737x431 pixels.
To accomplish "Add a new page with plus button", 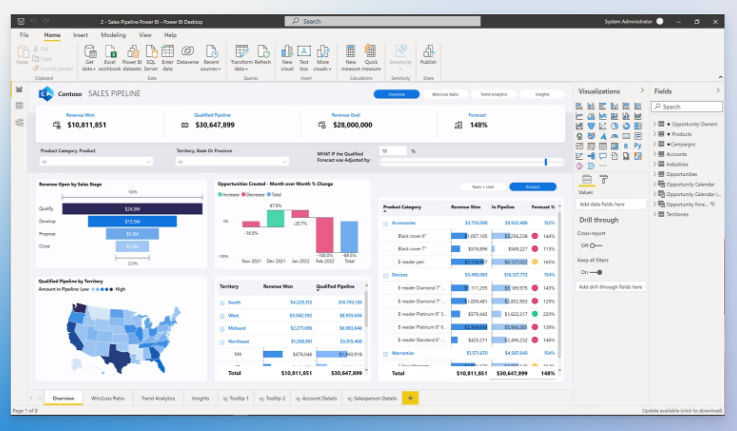I will (x=410, y=398).
